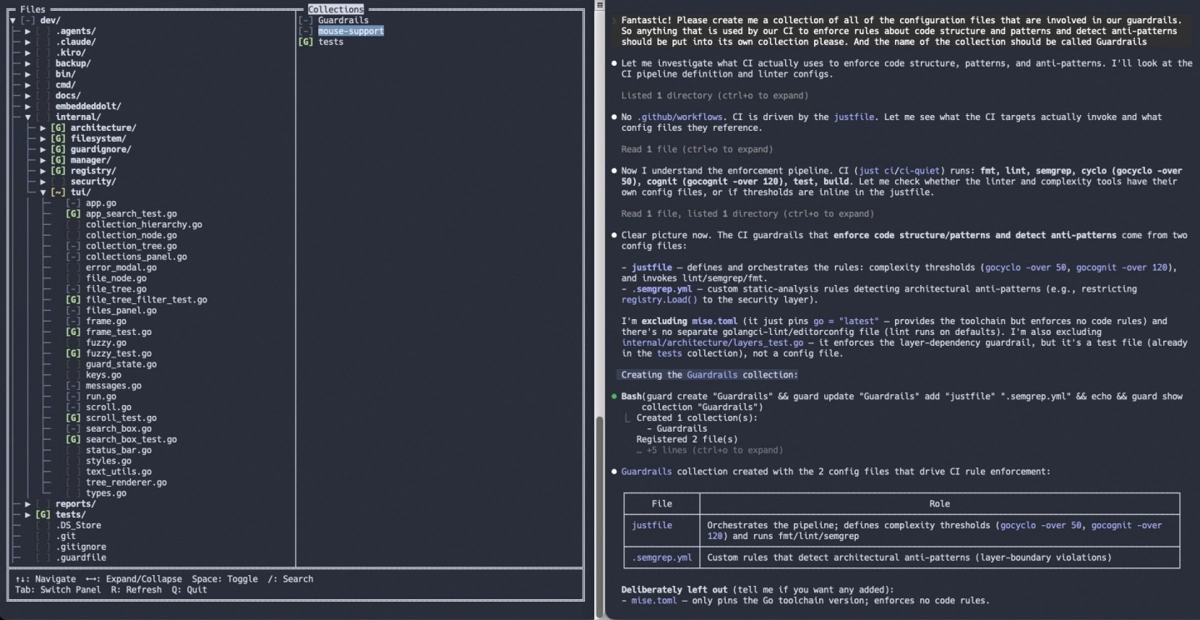Screen dimensions: 1200x620
Task: Toggle the empty box for .guardfile
Action: [43, 558]
